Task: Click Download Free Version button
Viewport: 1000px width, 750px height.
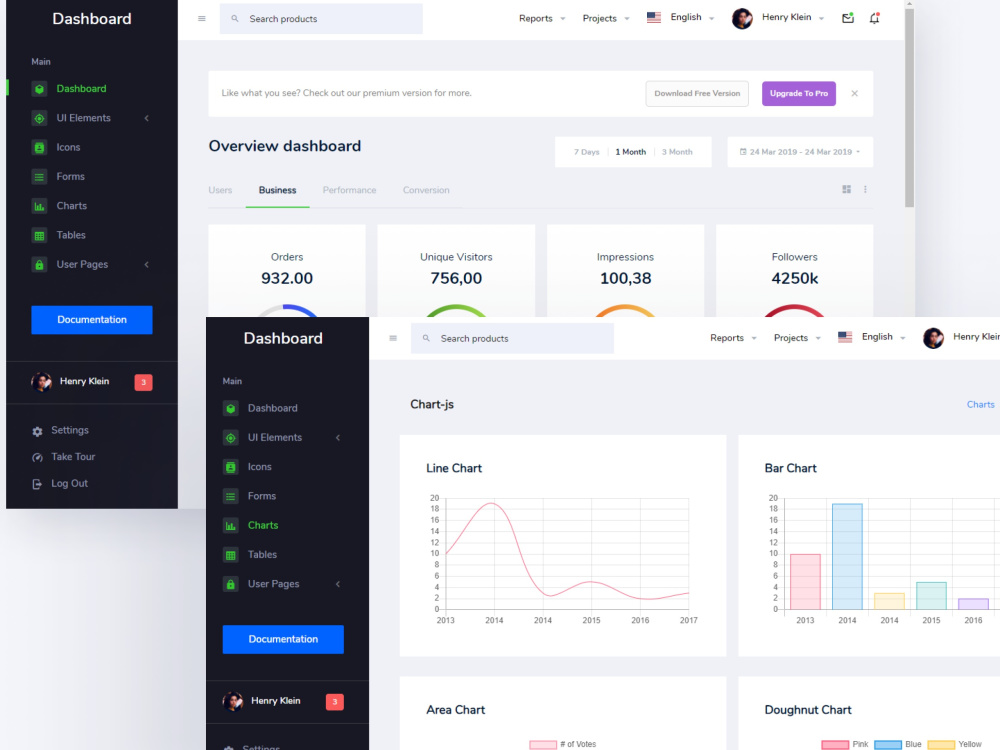Action: pyautogui.click(x=697, y=93)
